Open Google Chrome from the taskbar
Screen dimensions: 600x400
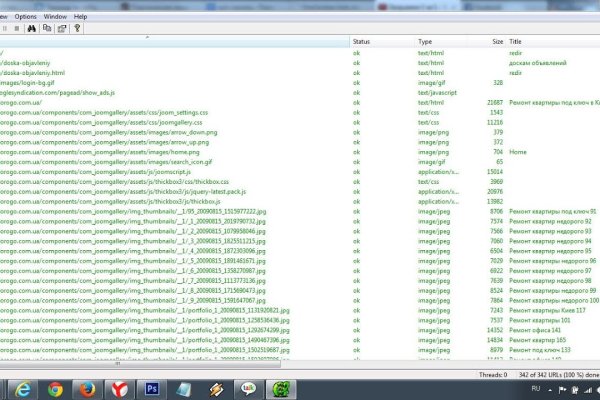pos(55,389)
